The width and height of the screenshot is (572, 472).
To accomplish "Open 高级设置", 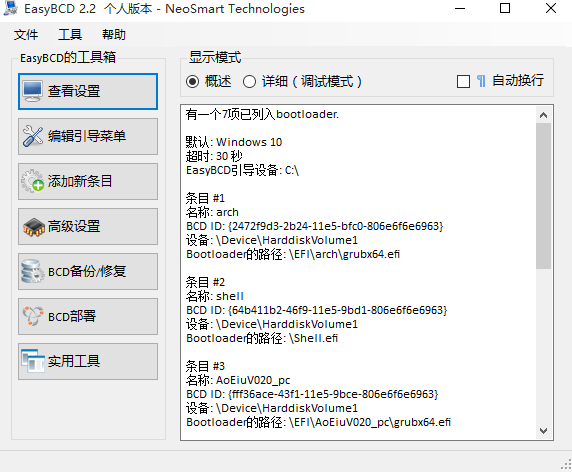I will pyautogui.click(x=88, y=226).
